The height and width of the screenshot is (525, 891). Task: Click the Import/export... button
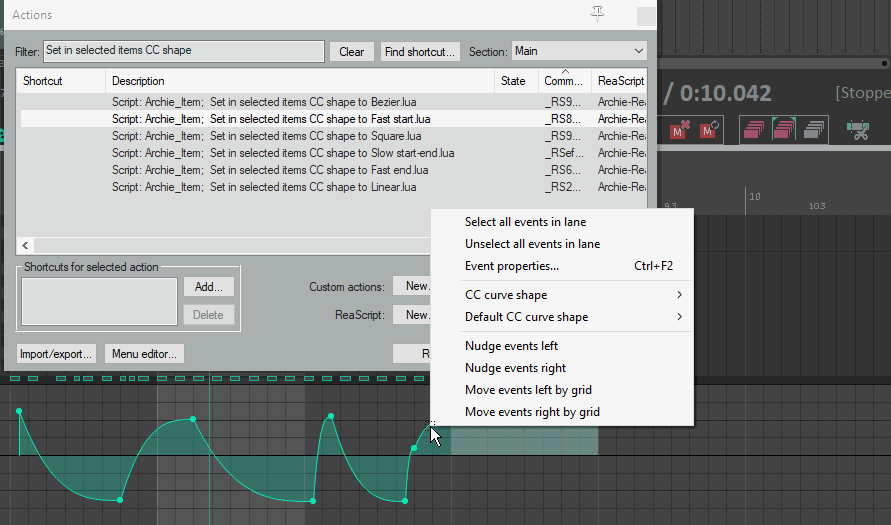coord(56,354)
